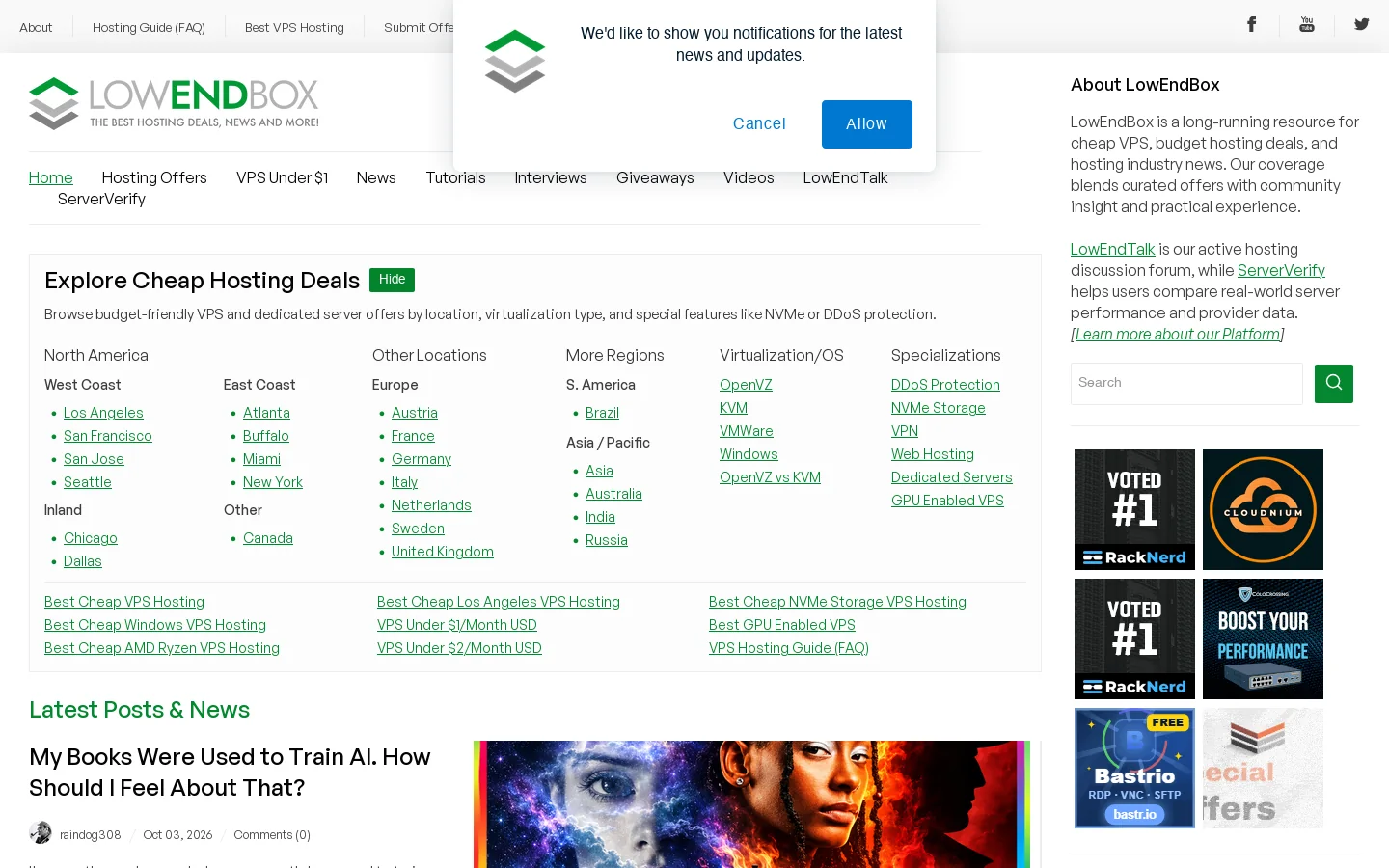Click raindog308 author avatar

coord(41,832)
